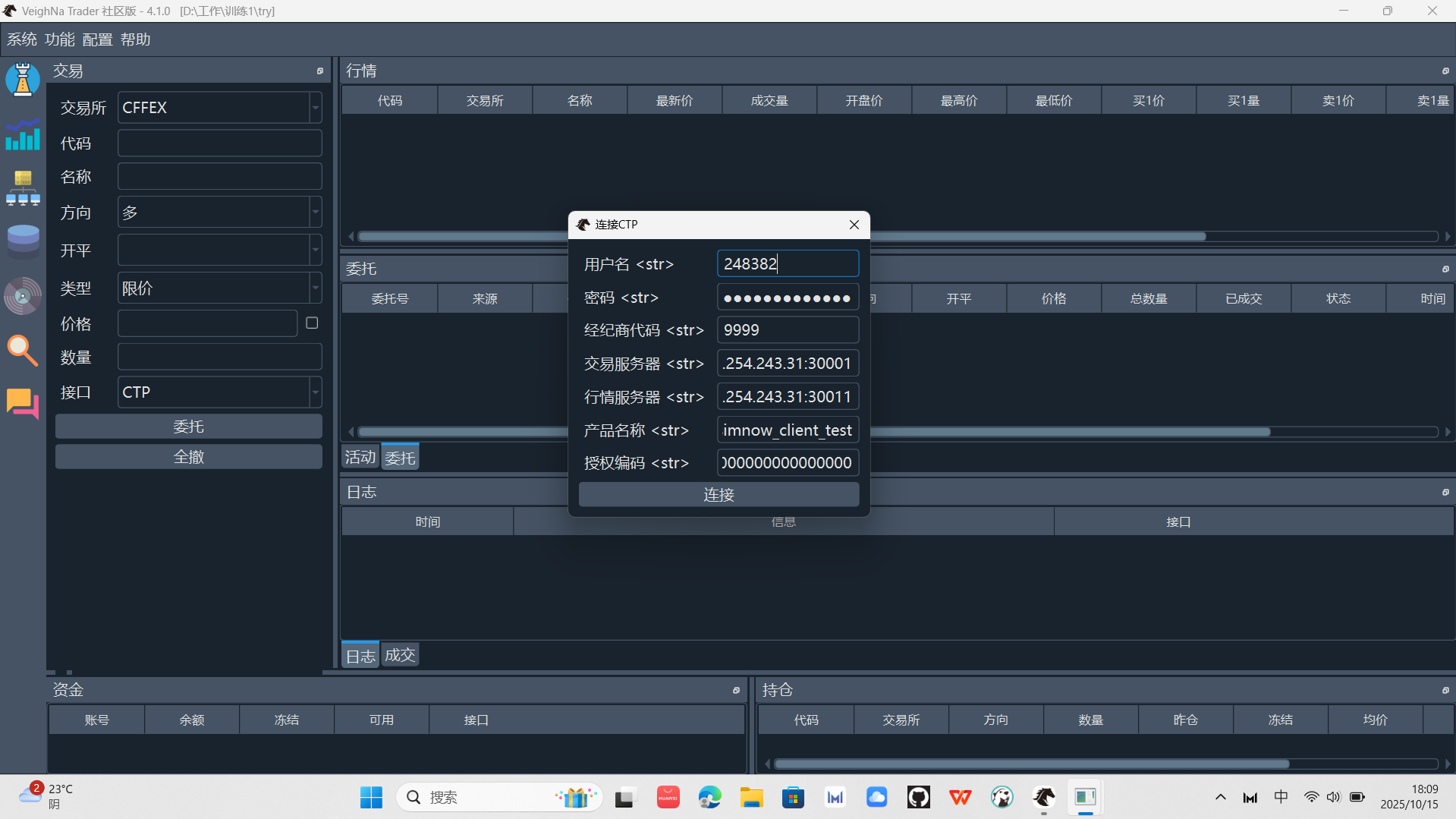Image resolution: width=1456 pixels, height=819 pixels.
Task: Click the network contract query sidebar icon
Action: [23, 188]
